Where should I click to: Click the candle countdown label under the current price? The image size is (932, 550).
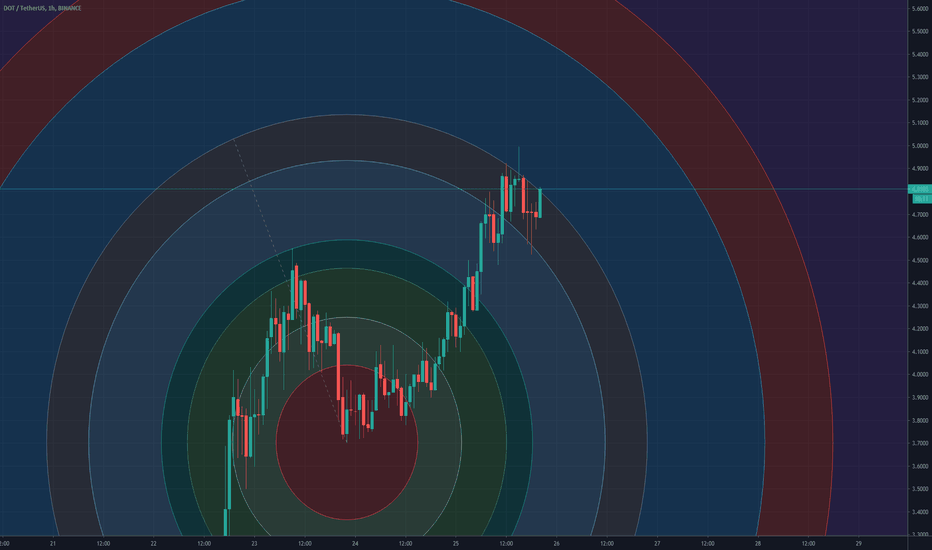click(921, 198)
